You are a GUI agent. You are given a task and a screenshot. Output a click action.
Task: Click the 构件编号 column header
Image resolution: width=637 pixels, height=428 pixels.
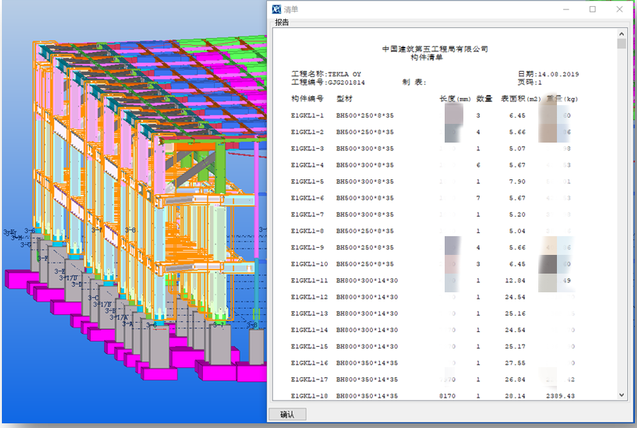point(308,99)
